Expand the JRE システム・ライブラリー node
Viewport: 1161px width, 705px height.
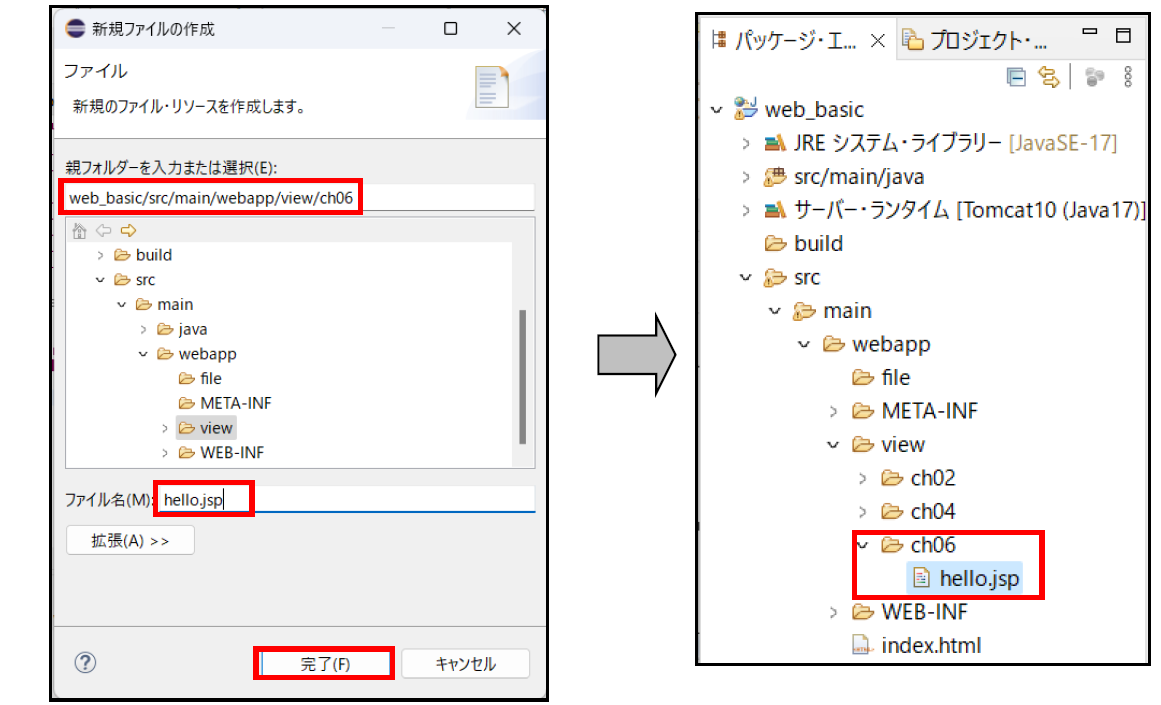(746, 143)
